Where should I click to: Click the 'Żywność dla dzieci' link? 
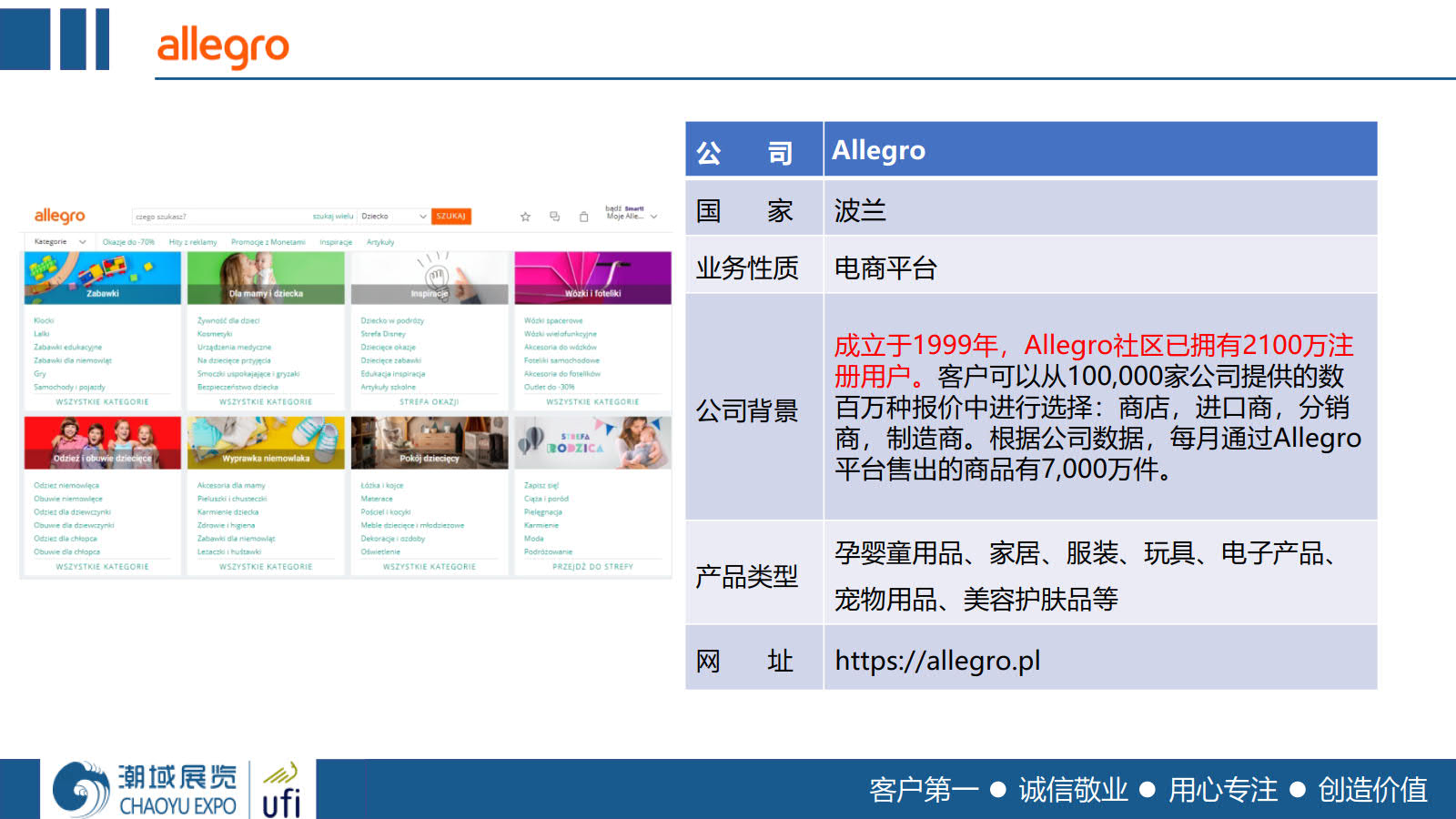click(228, 320)
